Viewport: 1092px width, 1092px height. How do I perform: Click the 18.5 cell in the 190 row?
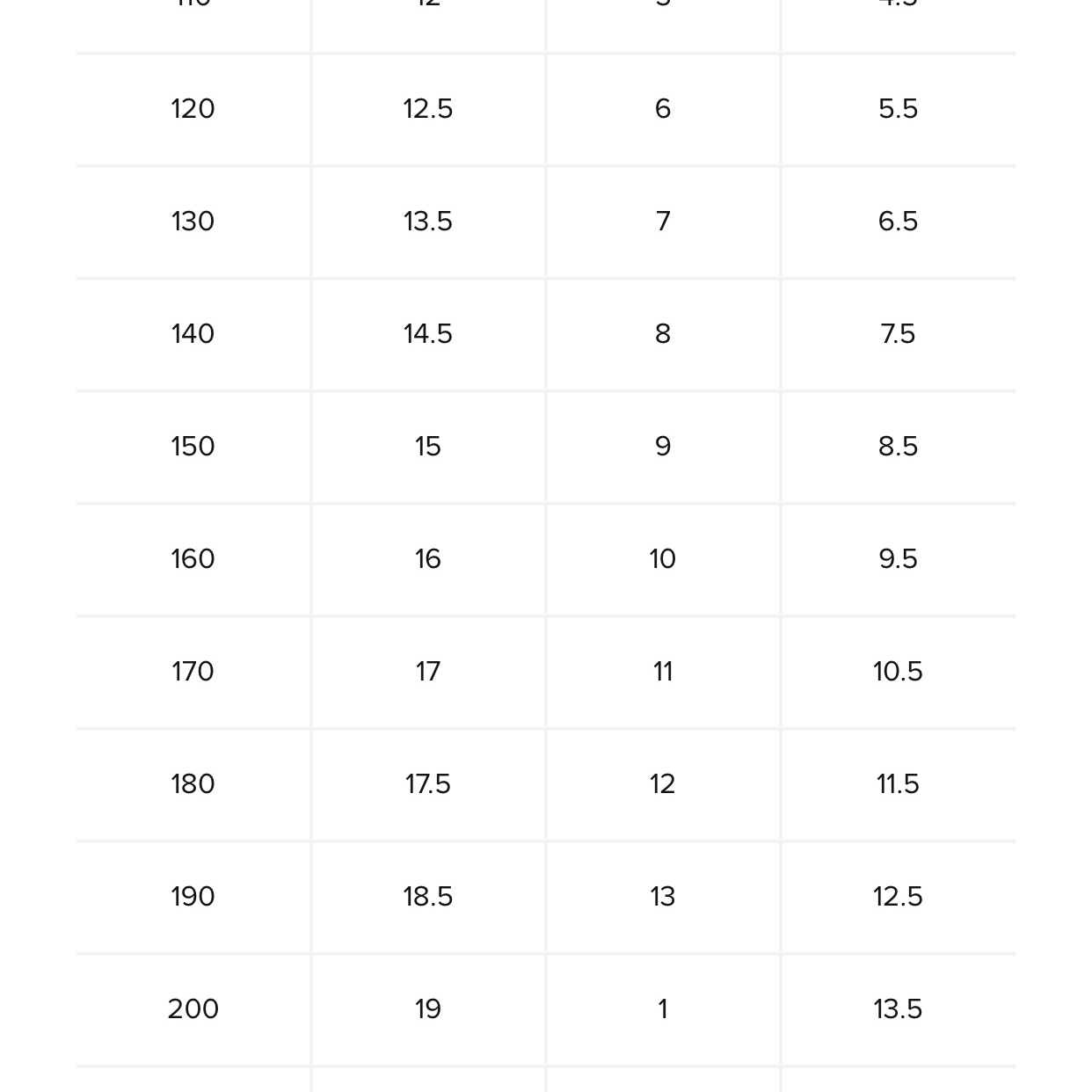[x=428, y=897]
